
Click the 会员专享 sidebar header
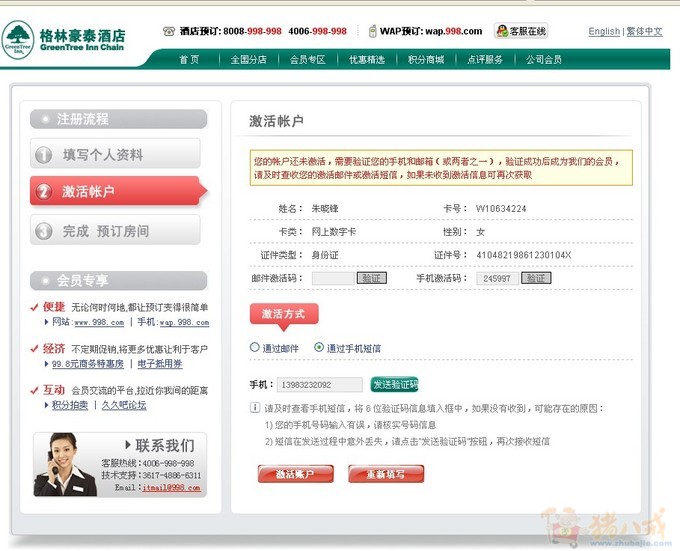click(x=118, y=280)
